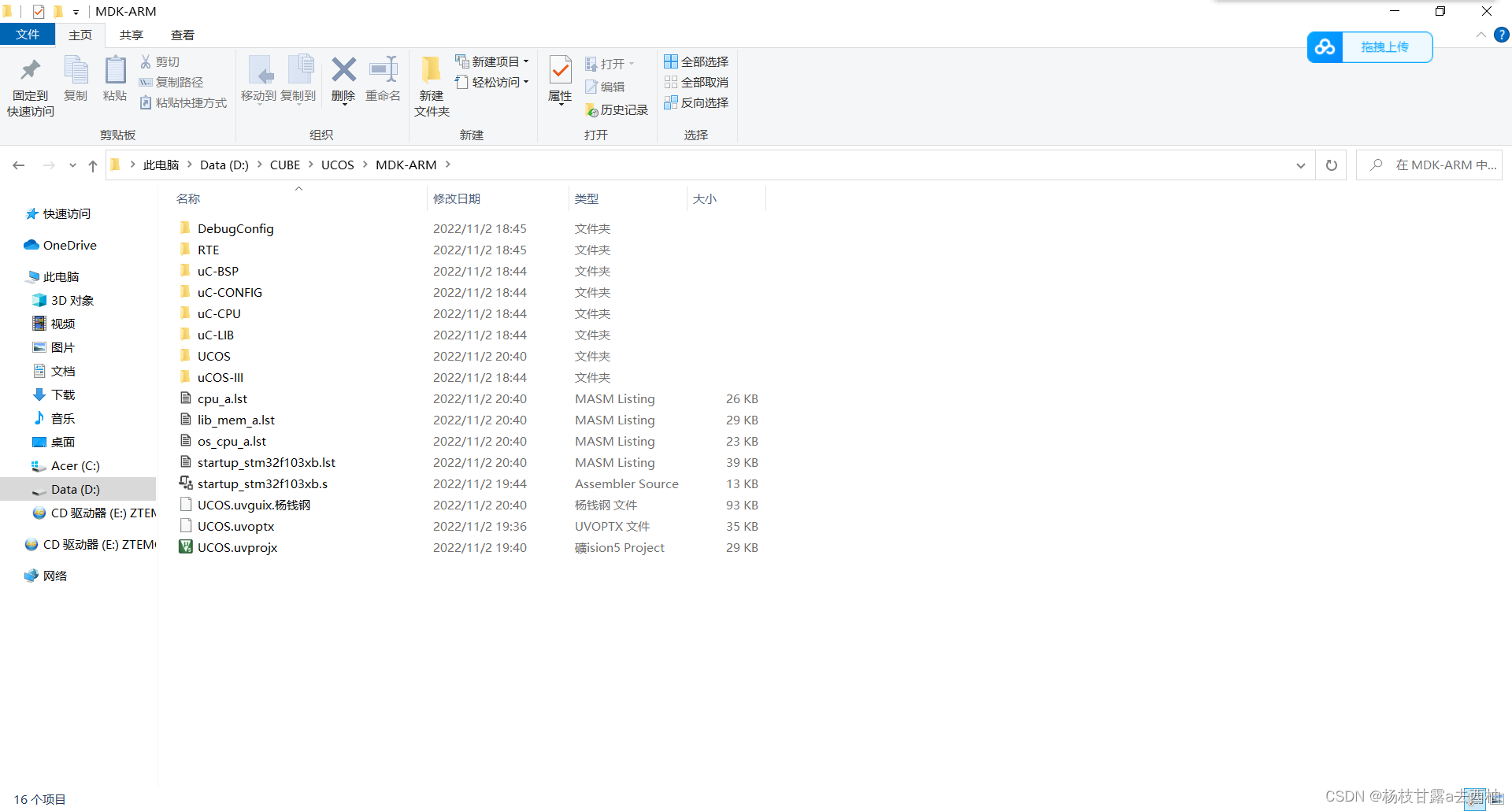Click the Back navigation arrow

(x=19, y=165)
